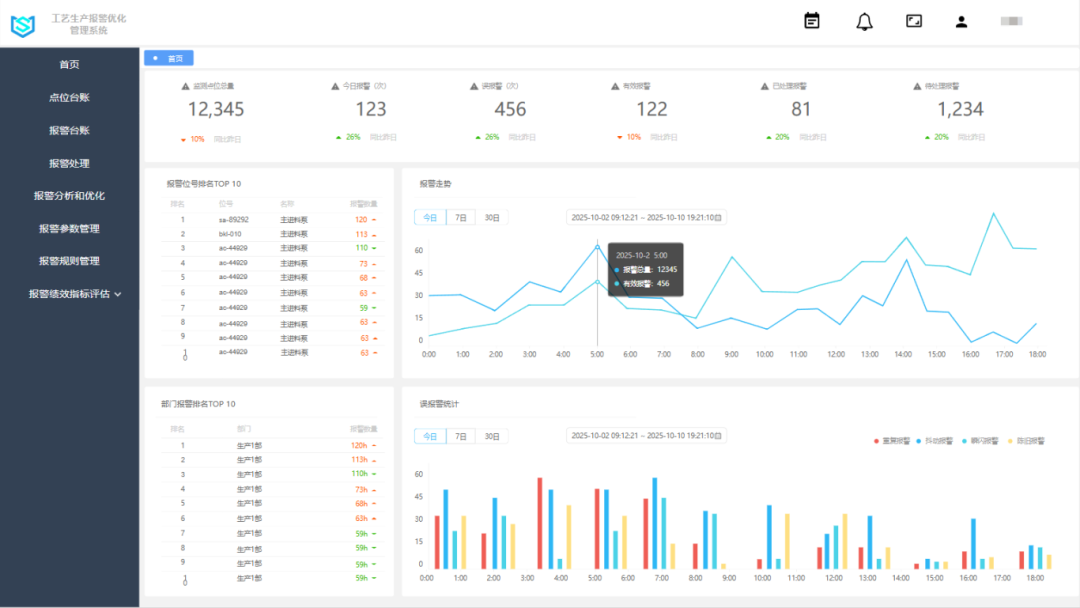Open the user profile icon
The width and height of the screenshot is (1080, 608).
click(961, 22)
